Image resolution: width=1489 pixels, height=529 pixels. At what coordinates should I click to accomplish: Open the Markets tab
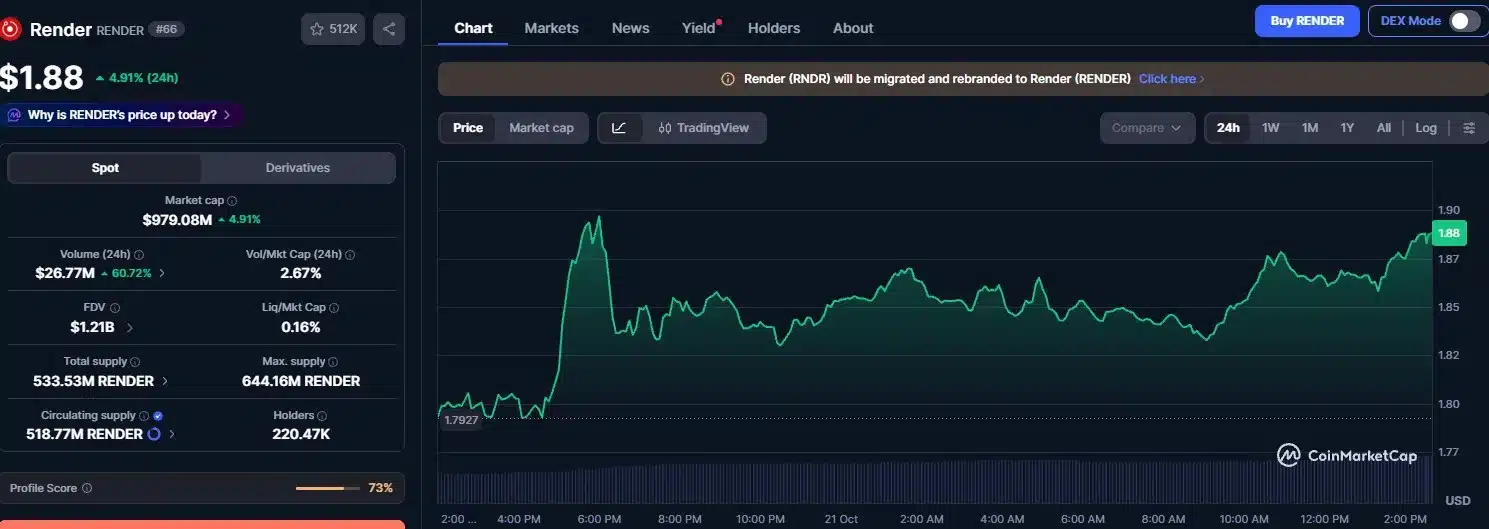point(551,28)
